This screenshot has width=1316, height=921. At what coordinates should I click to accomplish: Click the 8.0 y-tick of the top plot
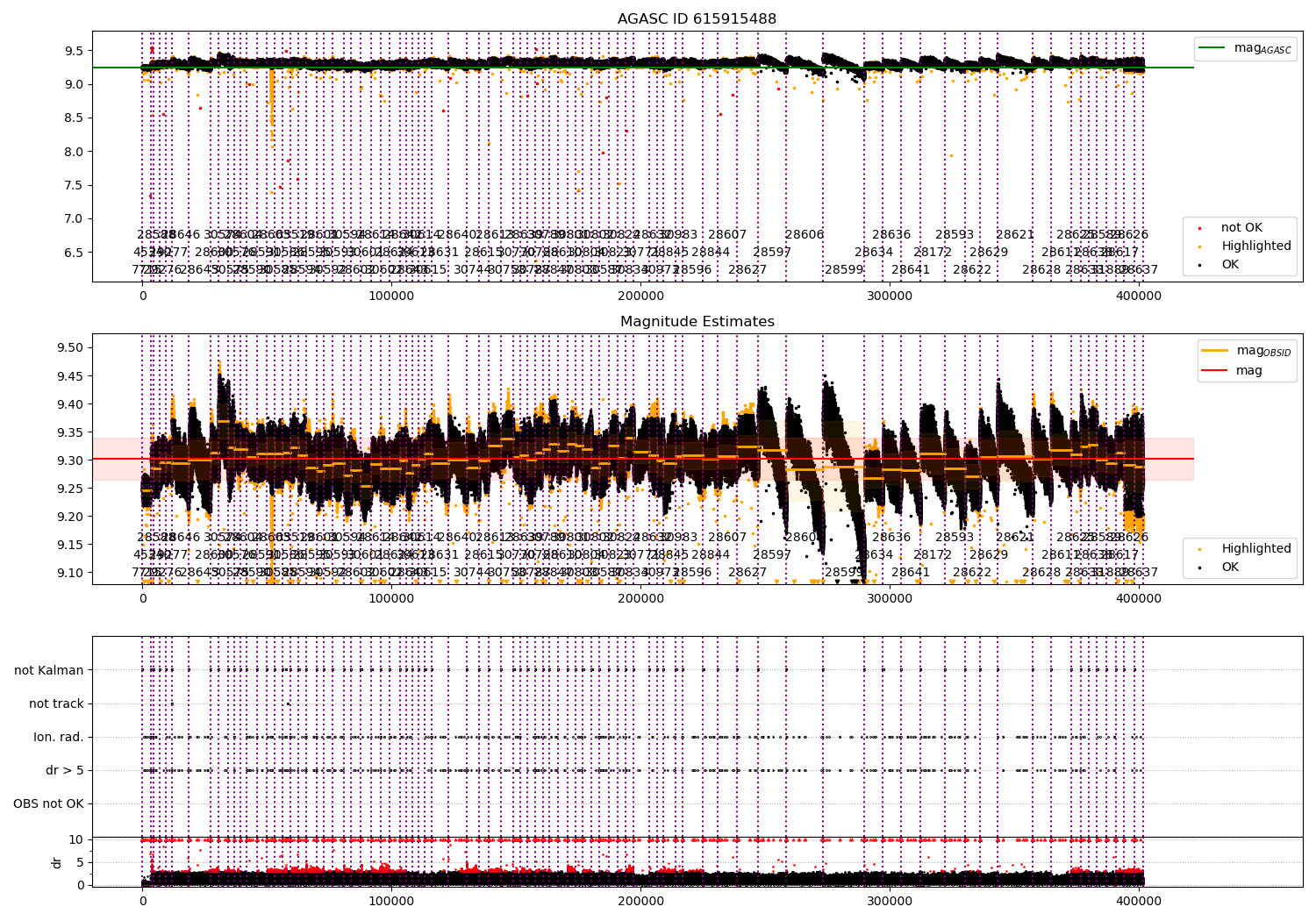coord(74,152)
